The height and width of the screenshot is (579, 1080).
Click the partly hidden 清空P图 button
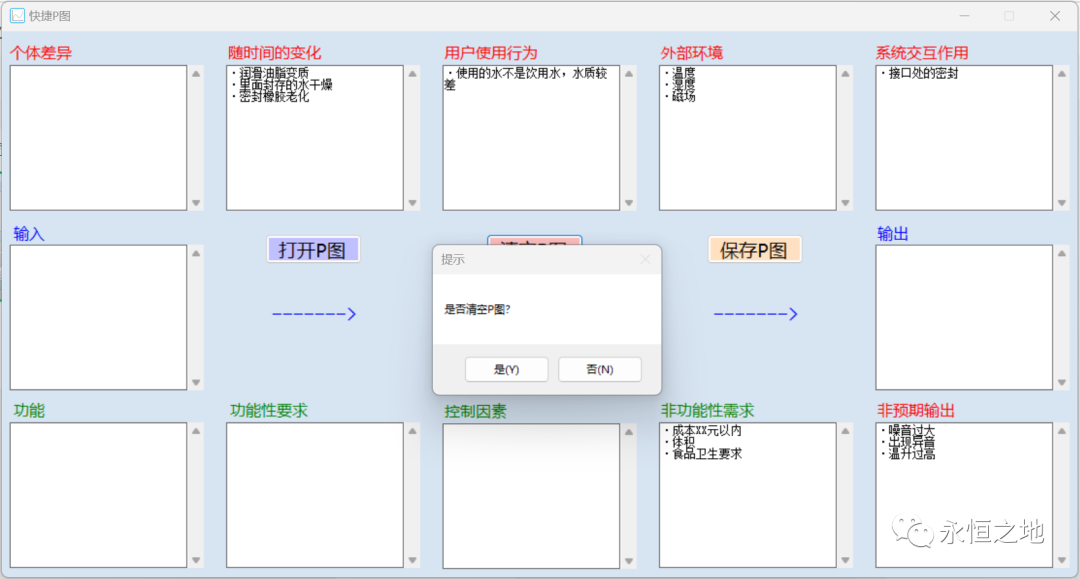534,240
